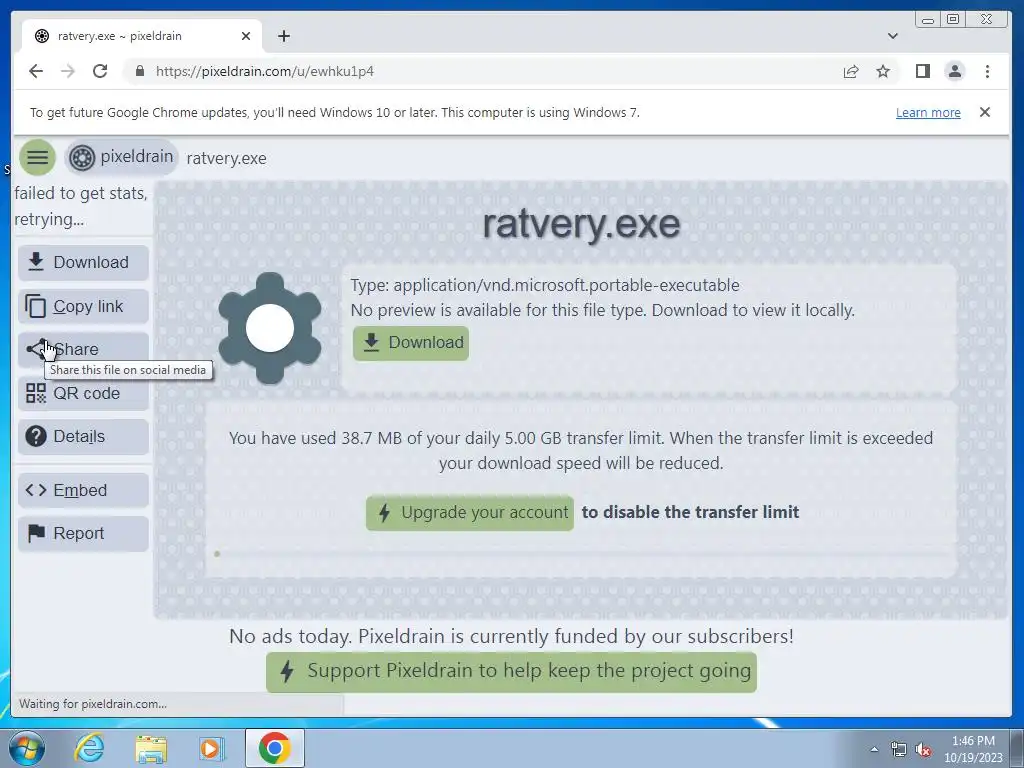Open the taskbar clock and date

pos(973,749)
